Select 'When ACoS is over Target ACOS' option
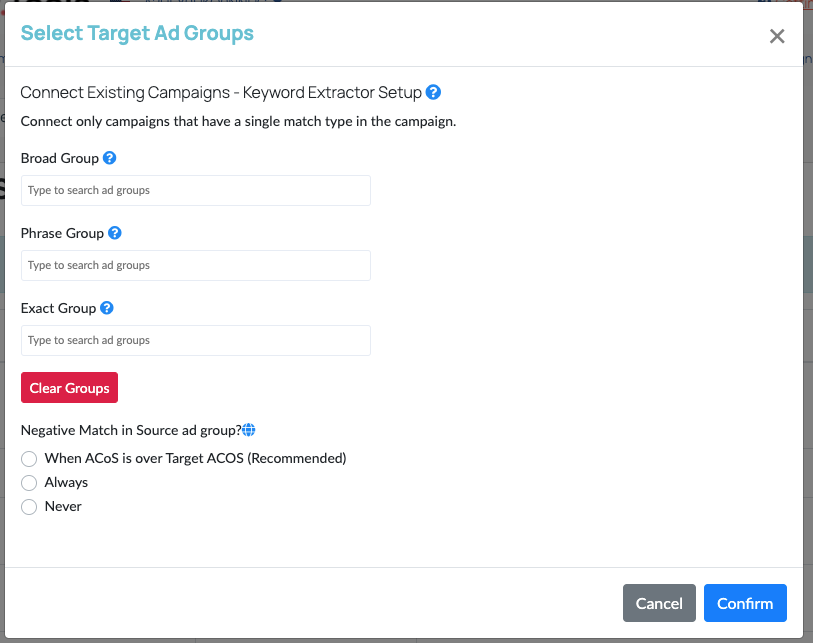This screenshot has width=813, height=643. click(29, 459)
